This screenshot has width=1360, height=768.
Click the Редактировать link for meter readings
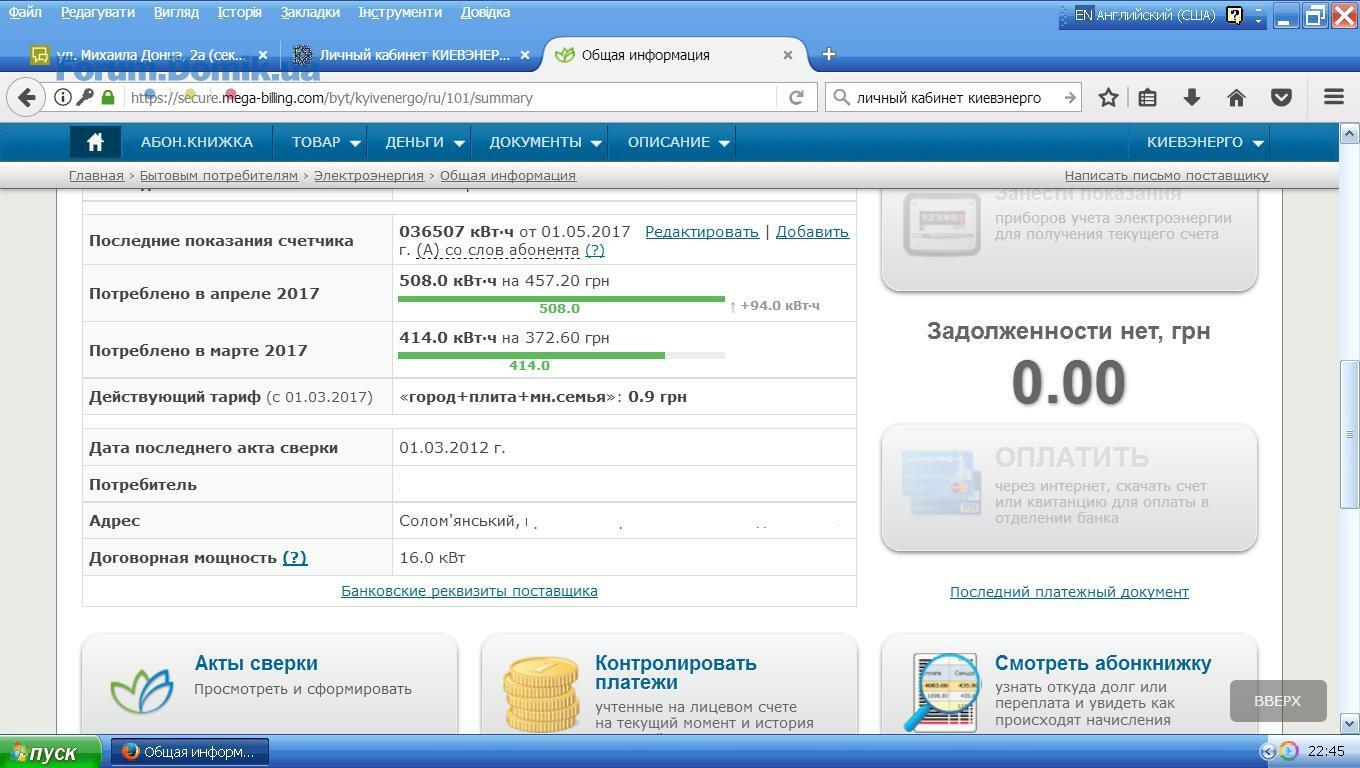tap(702, 231)
